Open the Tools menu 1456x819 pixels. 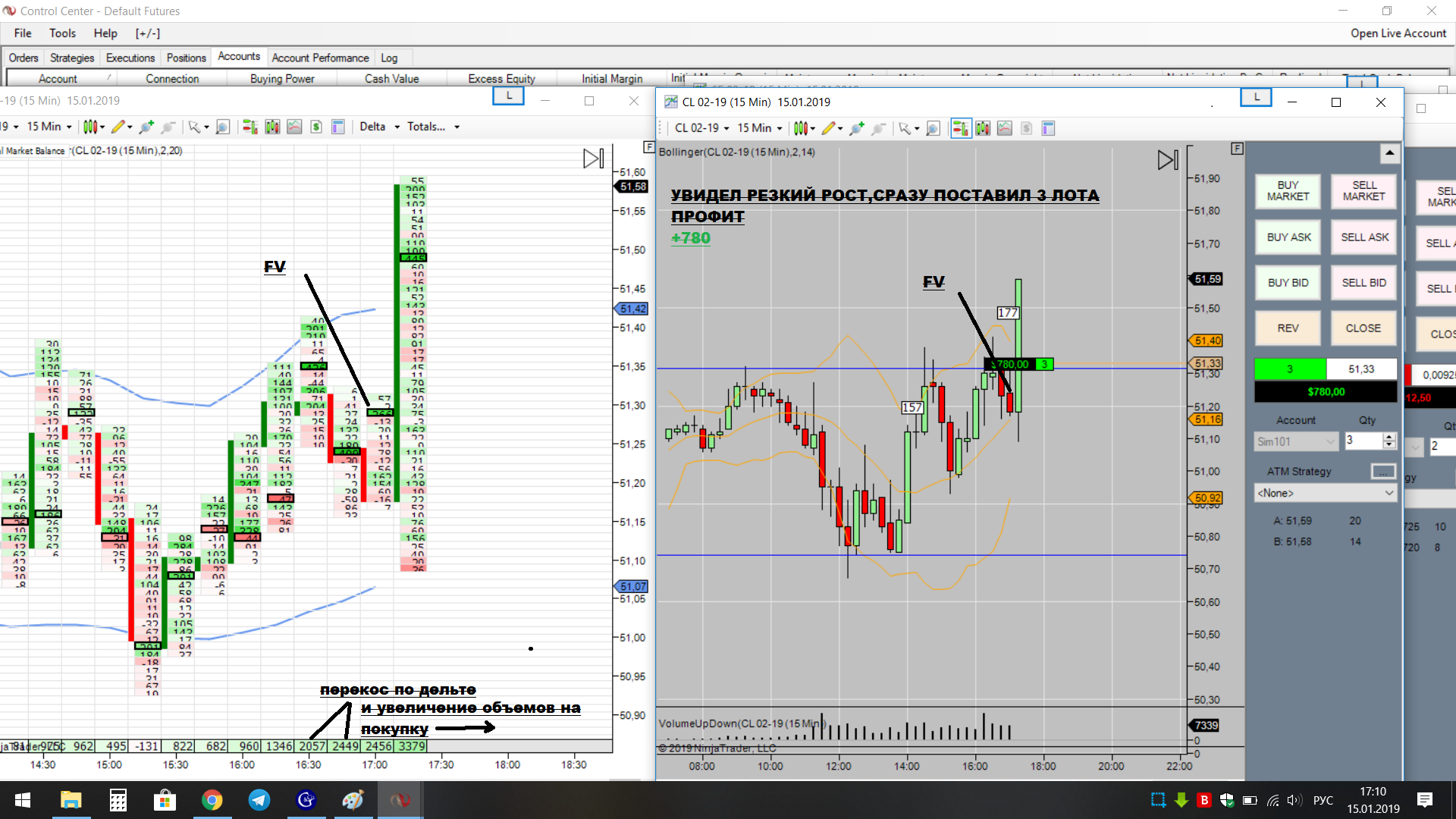62,33
